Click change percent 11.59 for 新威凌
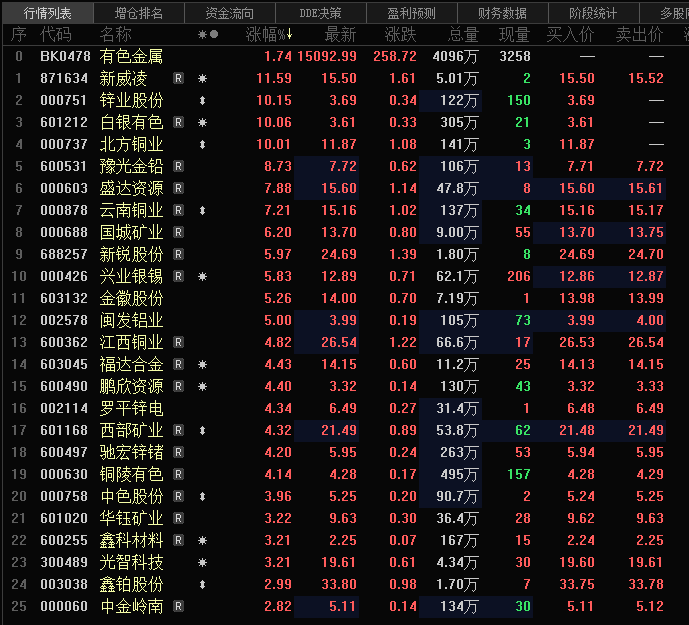 click(274, 78)
